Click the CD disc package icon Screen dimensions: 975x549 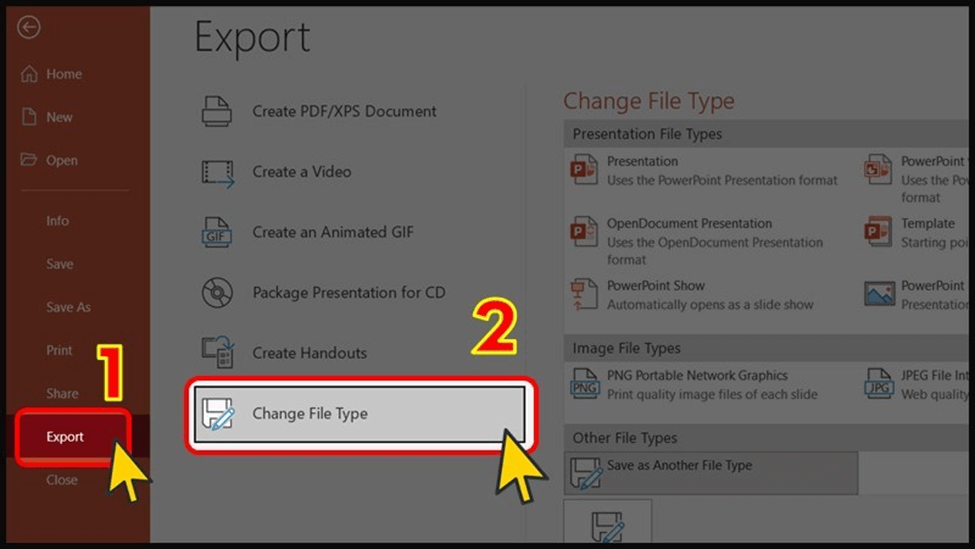pyautogui.click(x=217, y=292)
